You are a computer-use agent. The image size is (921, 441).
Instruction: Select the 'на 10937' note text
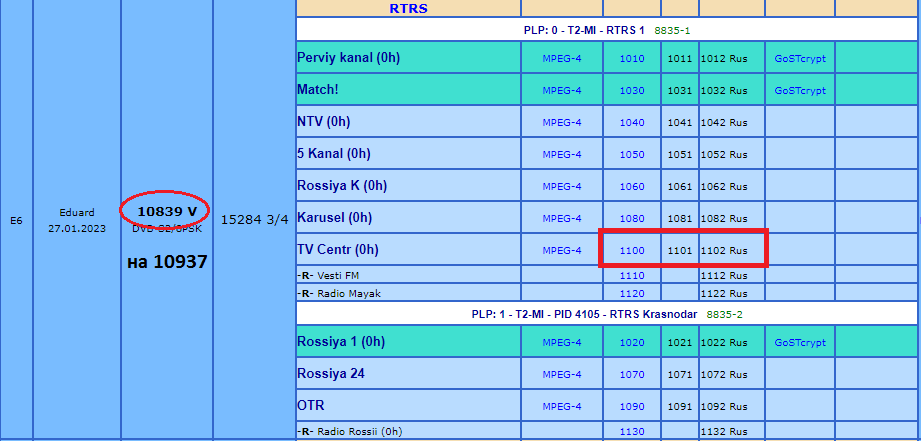pyautogui.click(x=167, y=262)
